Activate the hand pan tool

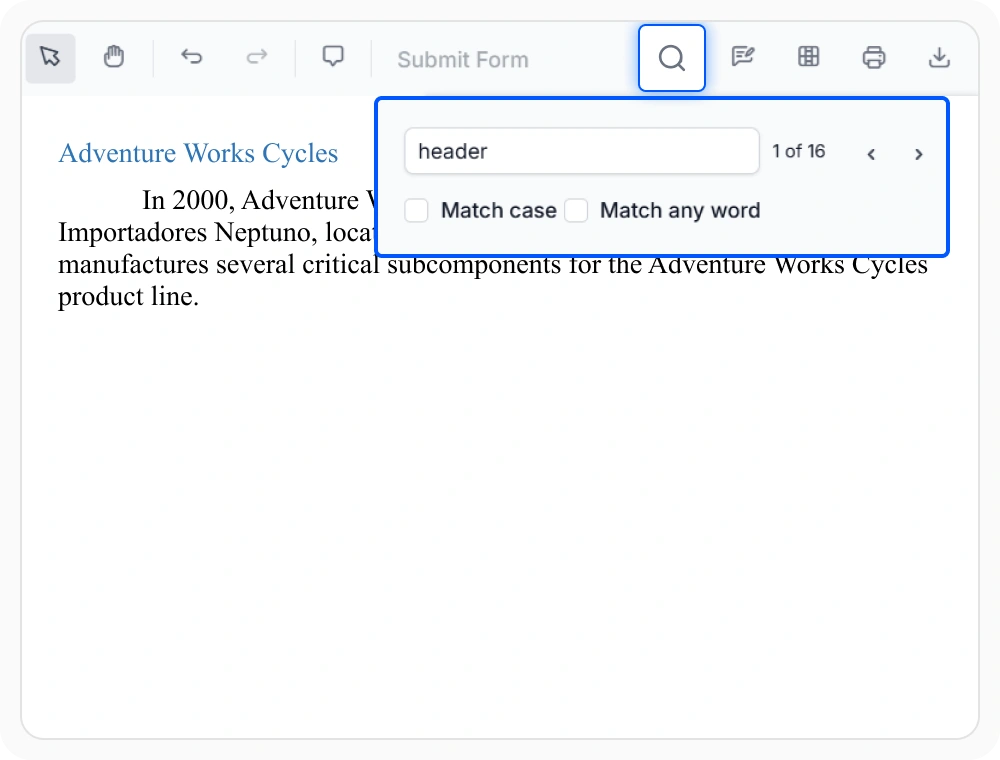click(x=114, y=58)
